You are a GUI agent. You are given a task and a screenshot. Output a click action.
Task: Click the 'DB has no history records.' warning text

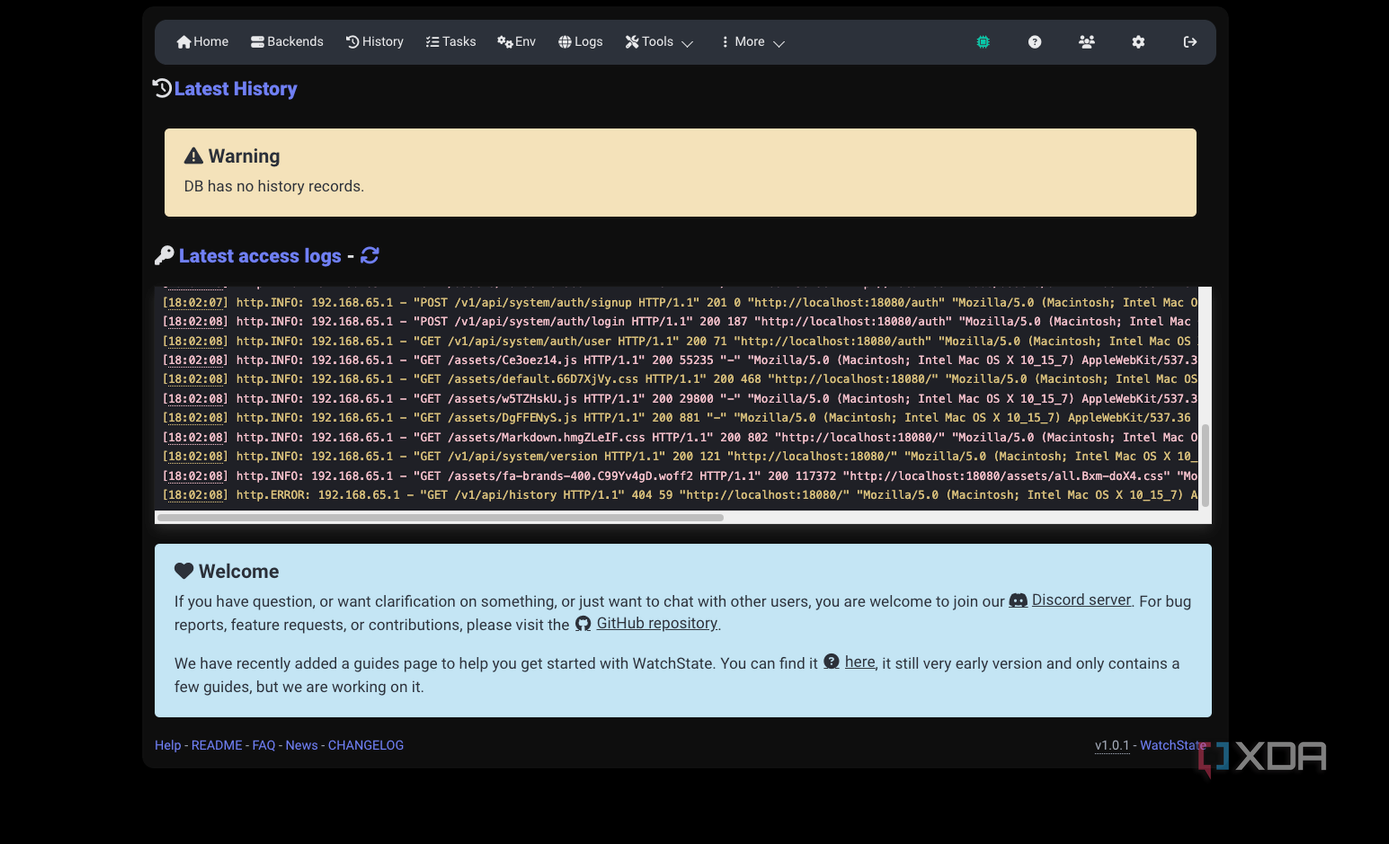(274, 186)
